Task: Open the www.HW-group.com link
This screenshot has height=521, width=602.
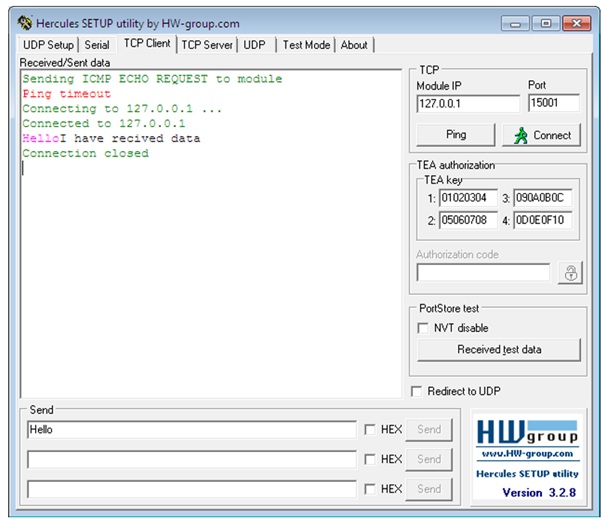Action: [528, 453]
